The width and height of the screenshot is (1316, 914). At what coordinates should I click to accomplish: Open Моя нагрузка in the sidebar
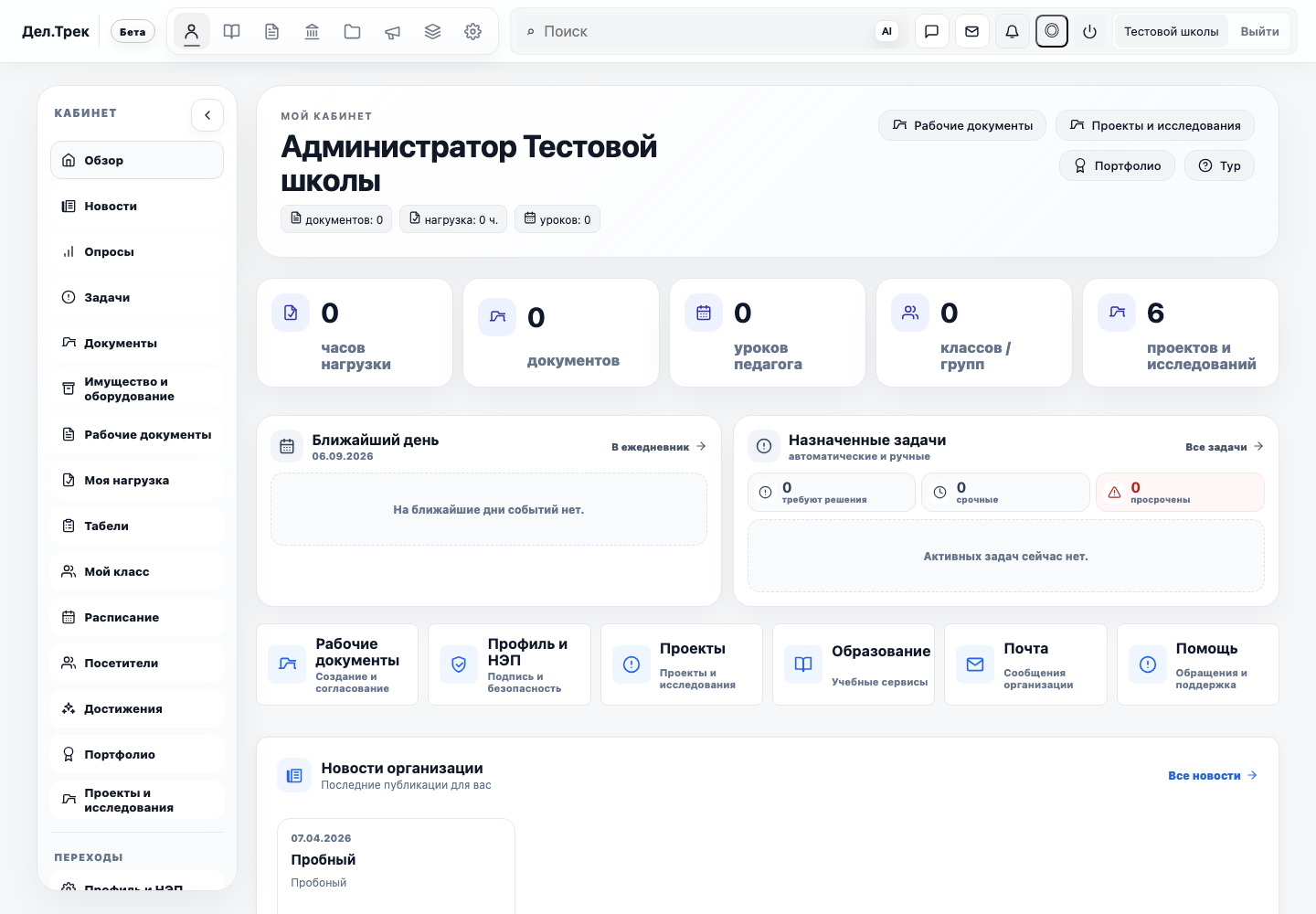pos(137,480)
